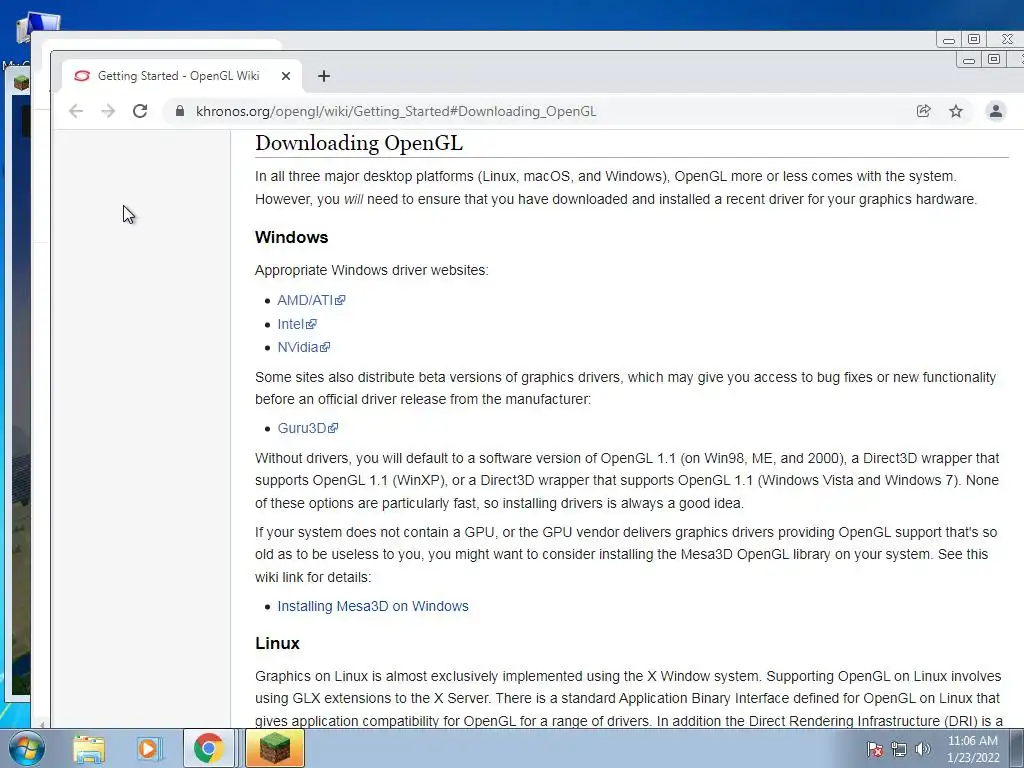Open the share page icon in address bar
This screenshot has height=768, width=1024.
(923, 111)
